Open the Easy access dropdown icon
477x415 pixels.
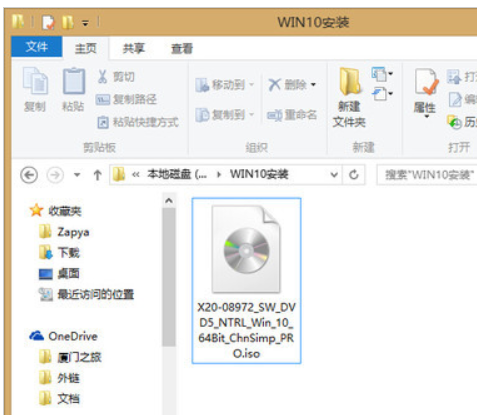(x=382, y=94)
